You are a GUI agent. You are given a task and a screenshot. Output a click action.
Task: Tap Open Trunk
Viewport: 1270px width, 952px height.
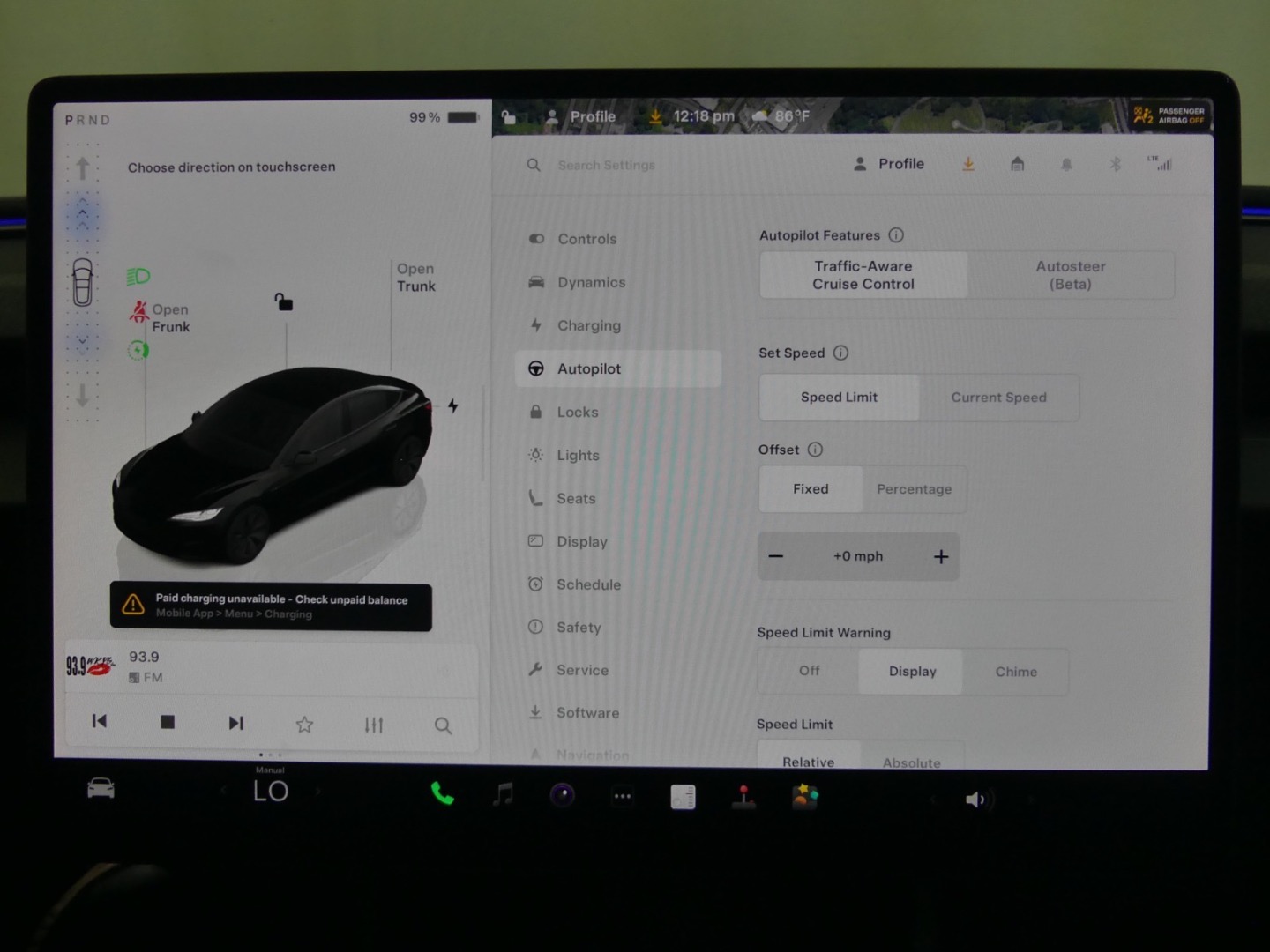pos(415,278)
